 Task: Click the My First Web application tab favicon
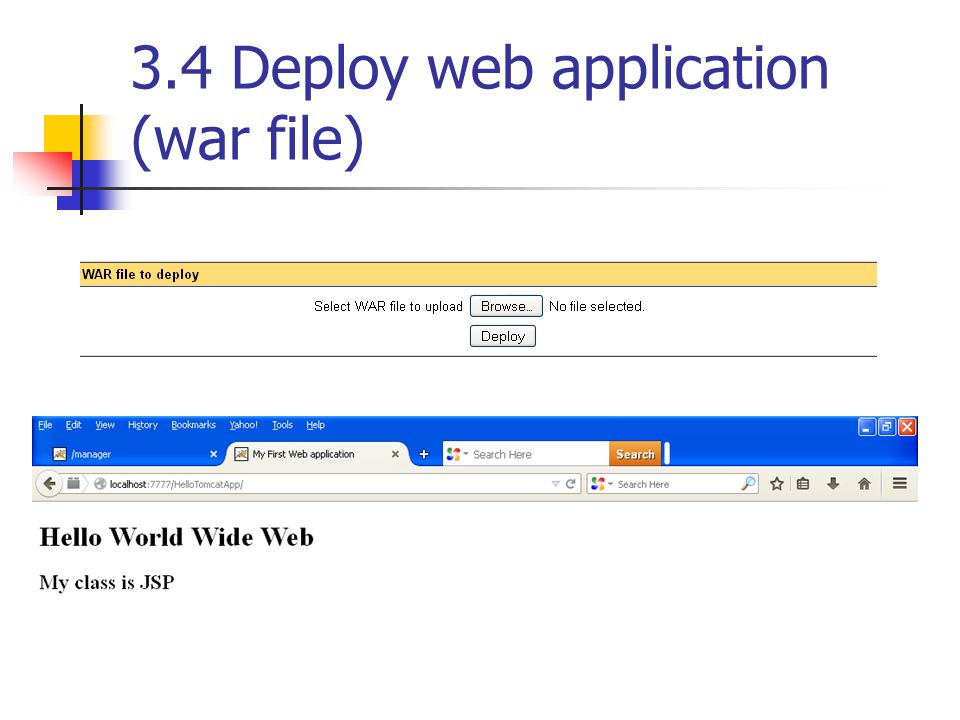(241, 454)
